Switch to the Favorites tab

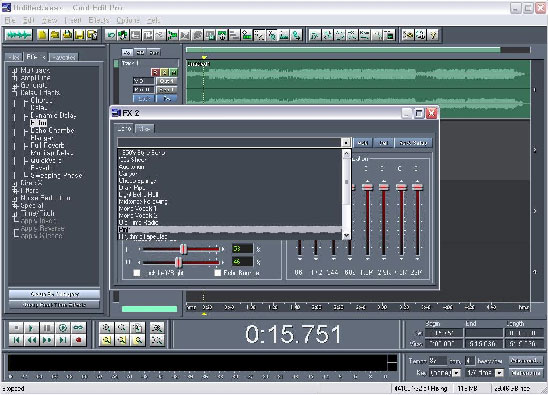[x=64, y=57]
